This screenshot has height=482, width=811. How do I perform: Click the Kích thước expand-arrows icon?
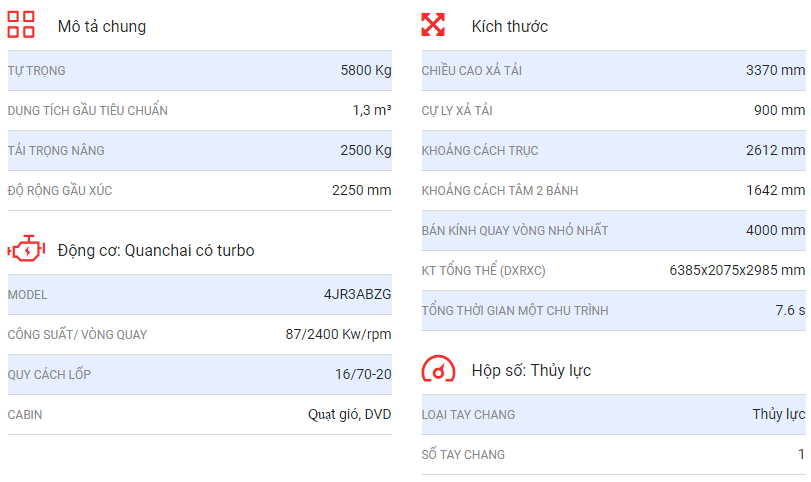click(433, 24)
